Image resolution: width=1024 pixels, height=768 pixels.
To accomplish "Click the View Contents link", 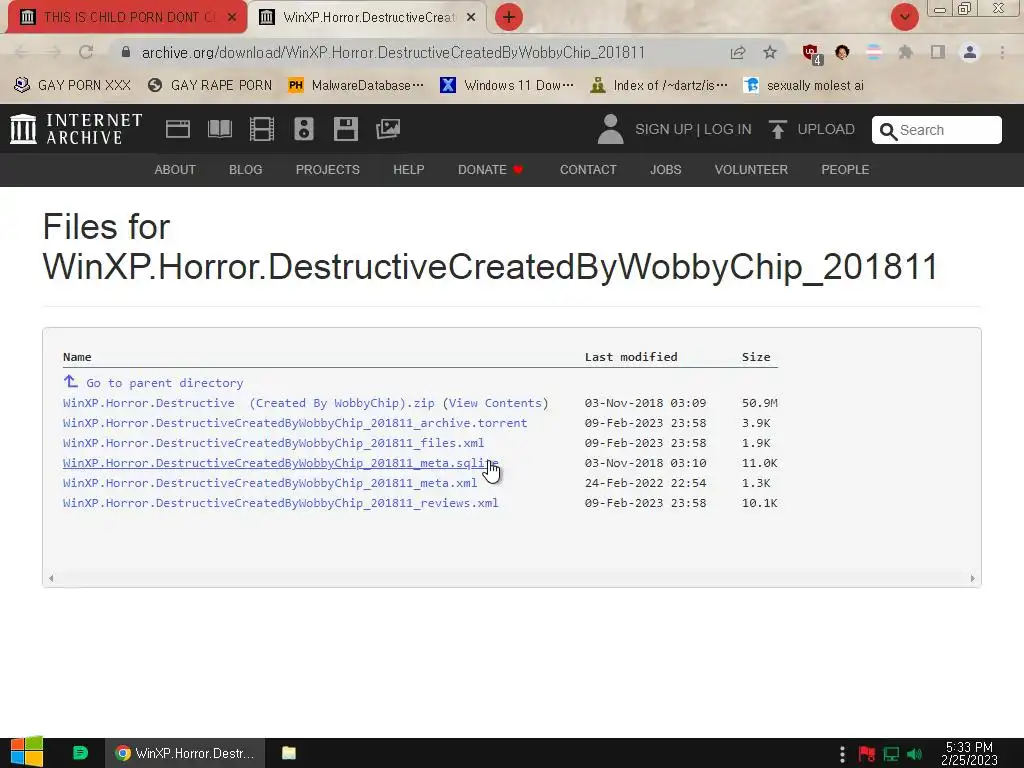I will [495, 403].
